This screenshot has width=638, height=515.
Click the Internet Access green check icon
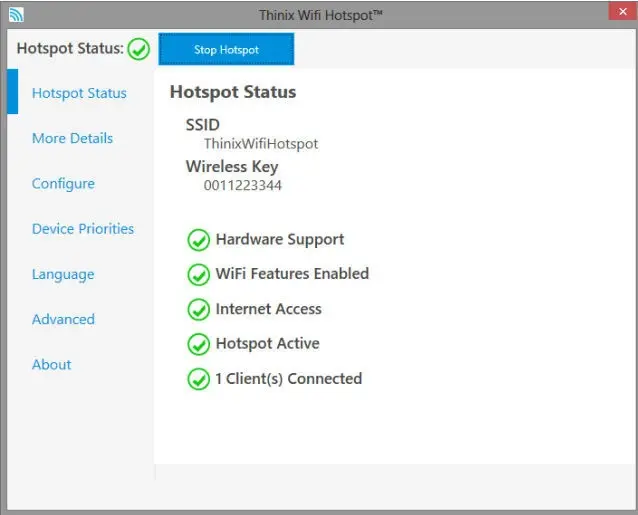tap(198, 309)
